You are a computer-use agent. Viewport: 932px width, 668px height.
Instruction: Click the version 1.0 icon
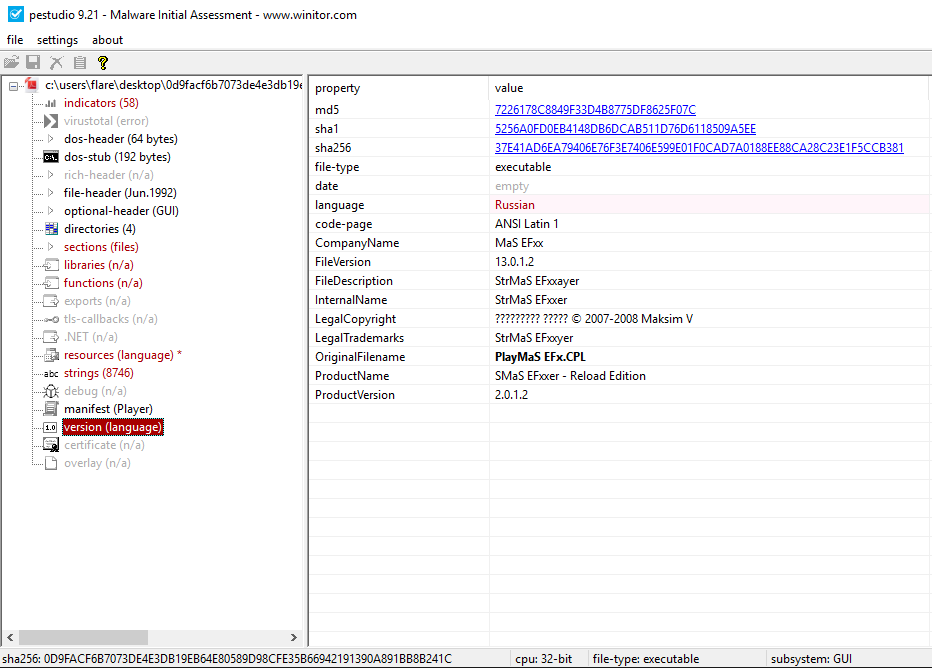51,427
